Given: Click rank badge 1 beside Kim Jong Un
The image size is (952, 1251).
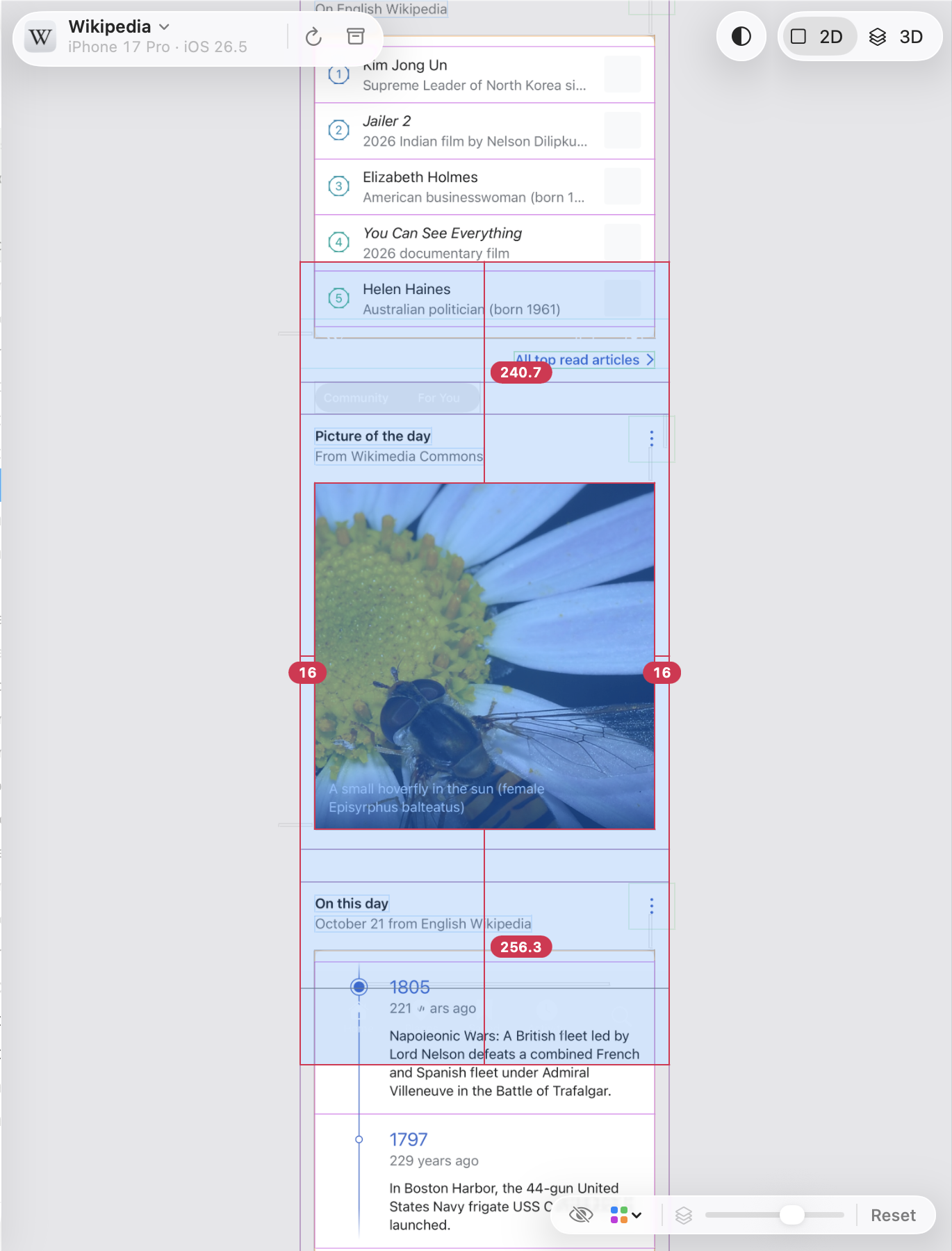Looking at the screenshot, I should (338, 74).
